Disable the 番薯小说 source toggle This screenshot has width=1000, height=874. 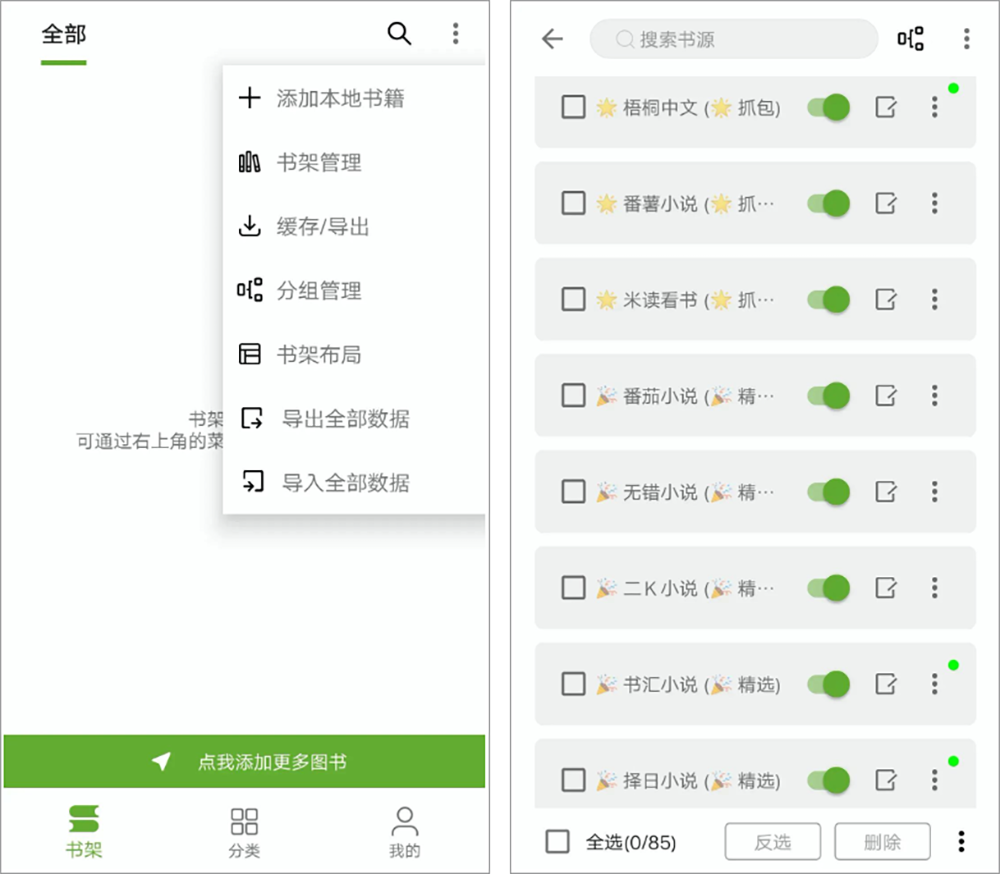[x=827, y=203]
